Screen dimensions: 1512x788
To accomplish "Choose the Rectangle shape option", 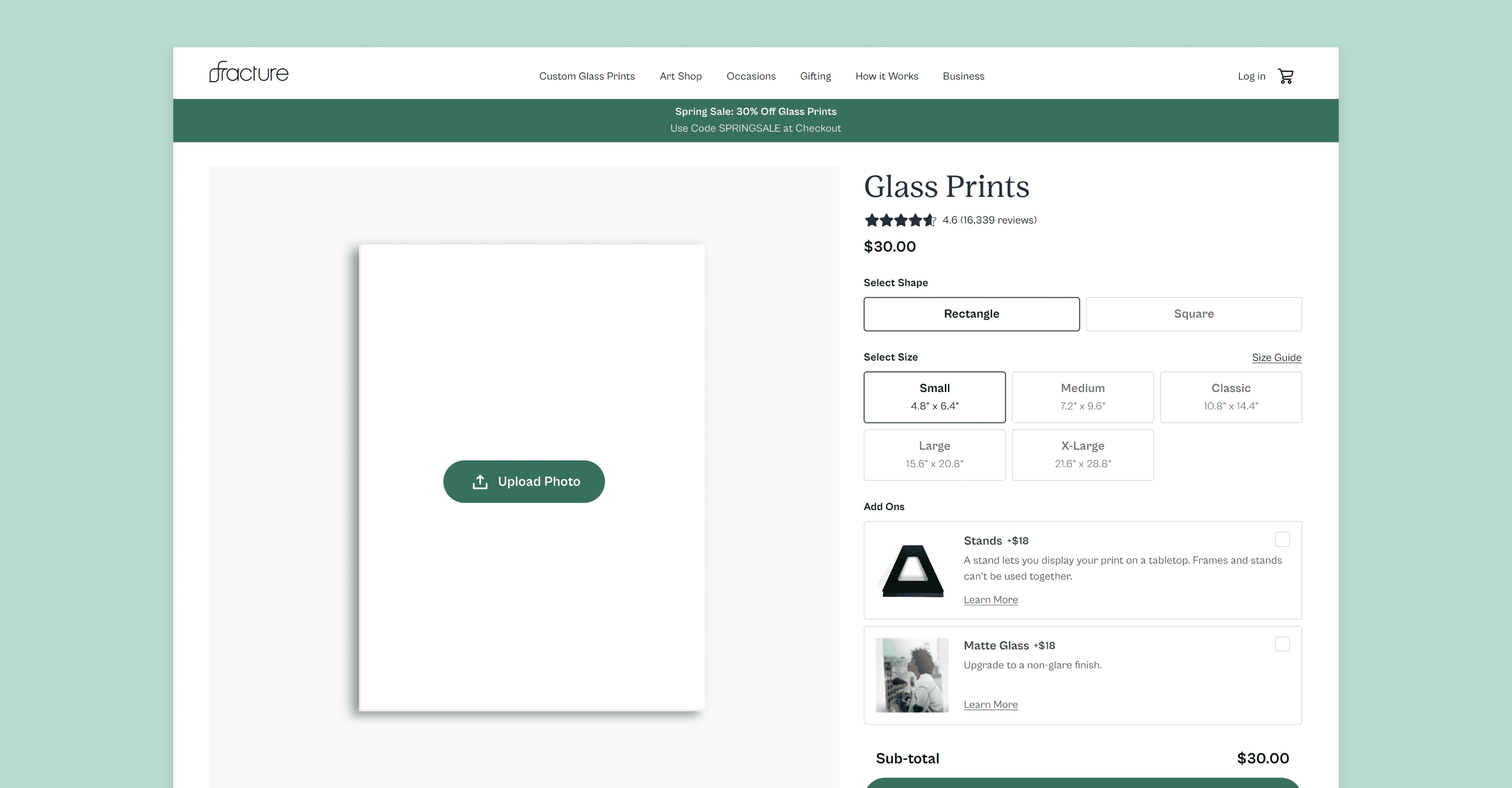I will pyautogui.click(x=971, y=314).
